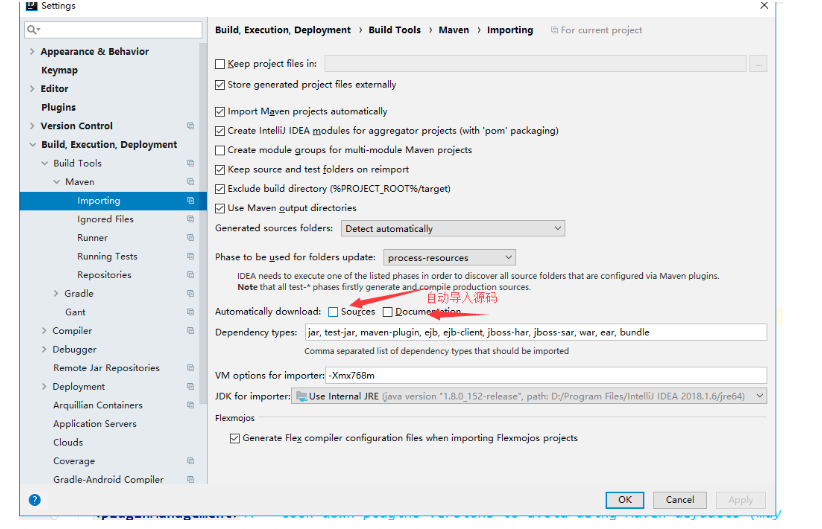
Task: Expand Appearance & Behavior section
Action: pyautogui.click(x=33, y=51)
